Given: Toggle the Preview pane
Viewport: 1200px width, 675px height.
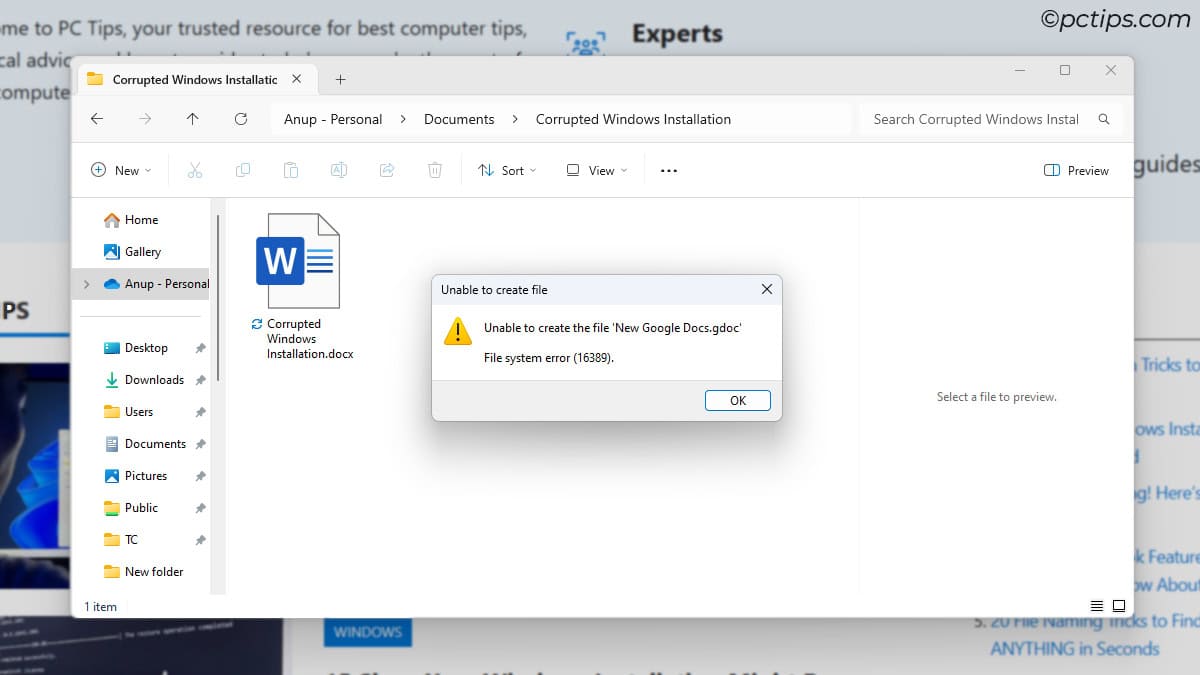Looking at the screenshot, I should [1076, 170].
